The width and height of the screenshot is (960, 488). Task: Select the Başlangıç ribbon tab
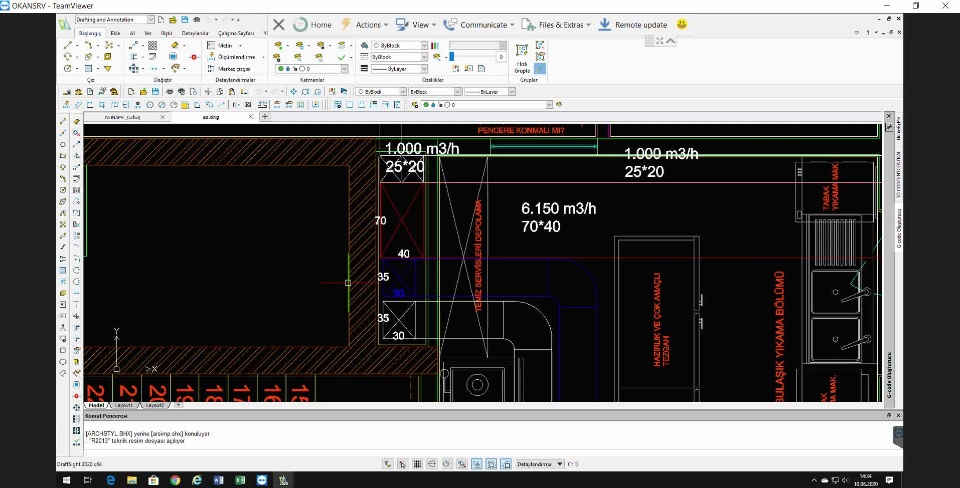point(90,33)
